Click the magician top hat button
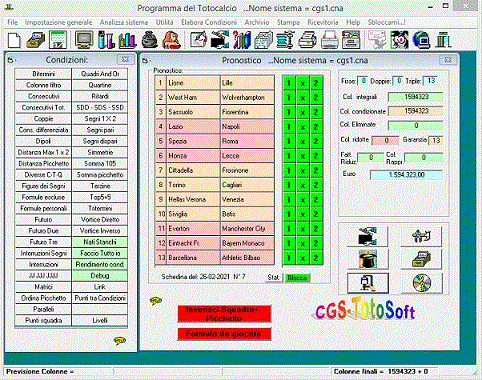 [368, 259]
